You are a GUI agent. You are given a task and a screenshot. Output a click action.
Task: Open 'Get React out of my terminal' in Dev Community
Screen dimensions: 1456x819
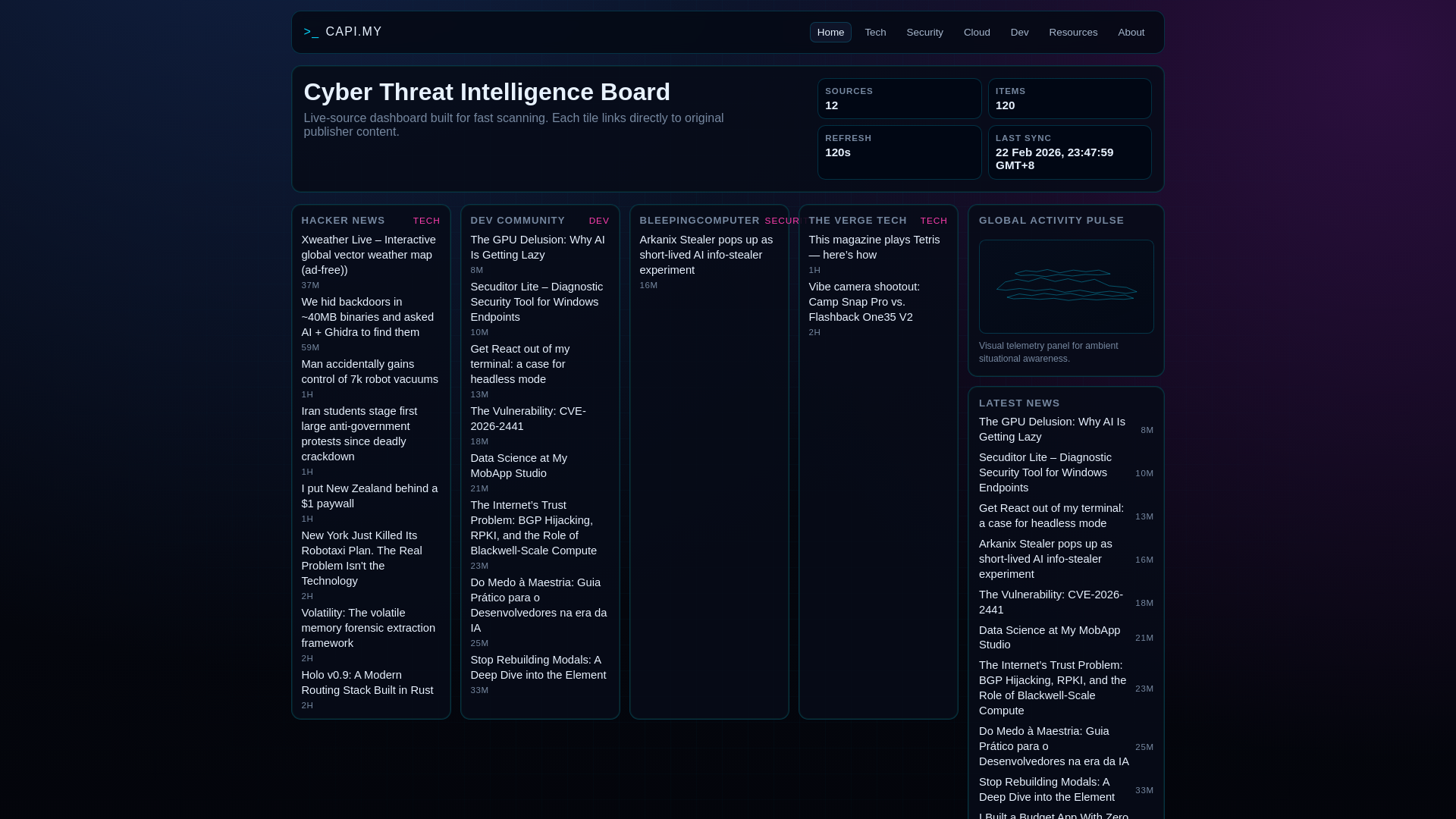[539, 364]
